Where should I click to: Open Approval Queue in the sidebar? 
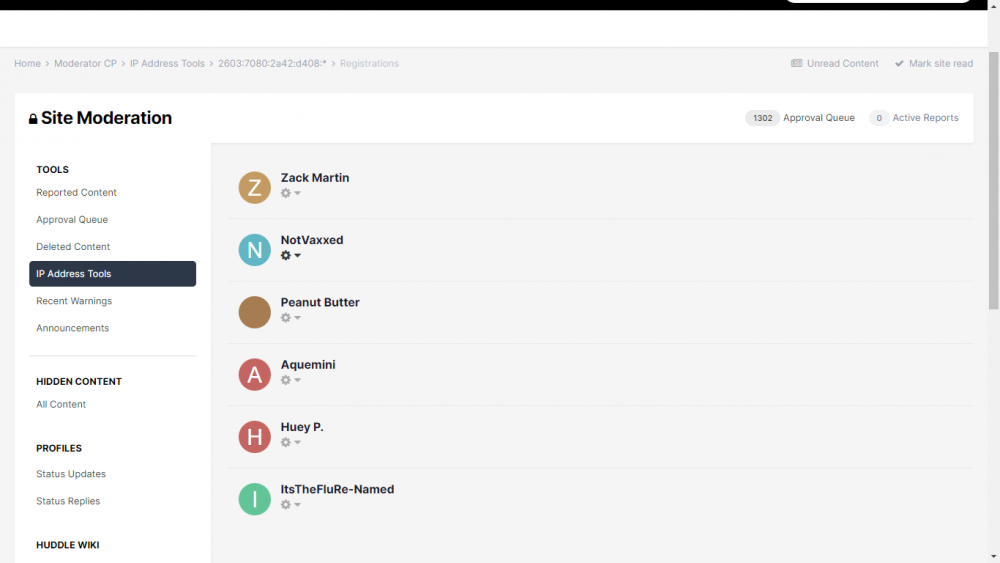point(72,220)
